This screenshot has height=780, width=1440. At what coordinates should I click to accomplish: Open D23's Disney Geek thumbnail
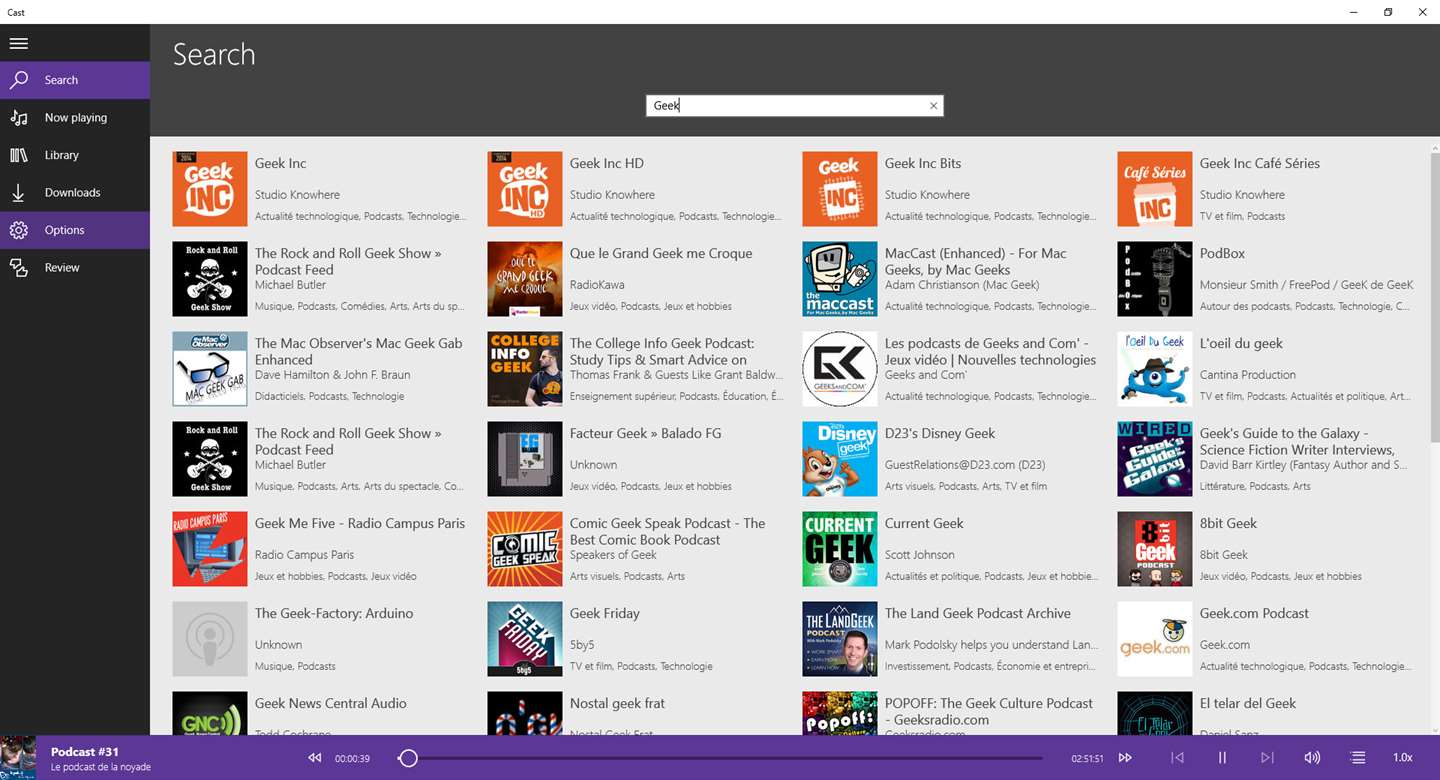(x=840, y=459)
